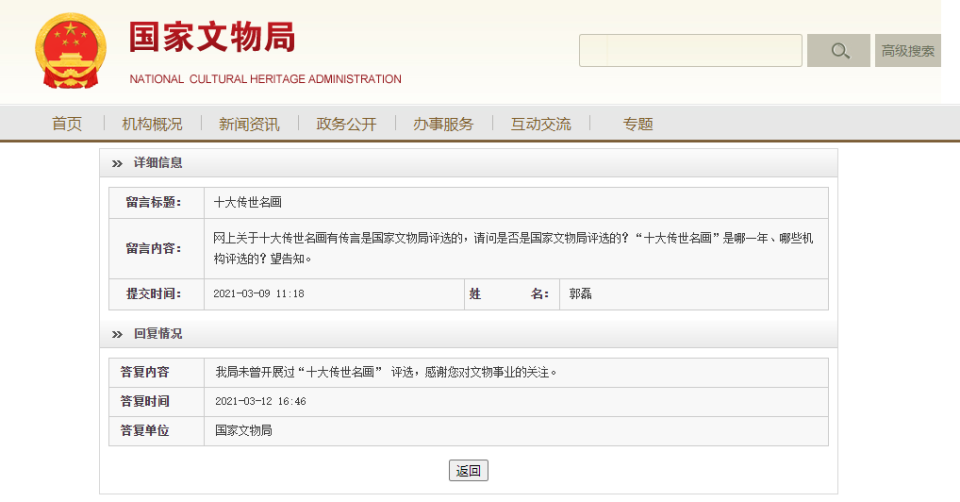Click the 详细信息 section header
The height and width of the screenshot is (502, 960).
468,163
